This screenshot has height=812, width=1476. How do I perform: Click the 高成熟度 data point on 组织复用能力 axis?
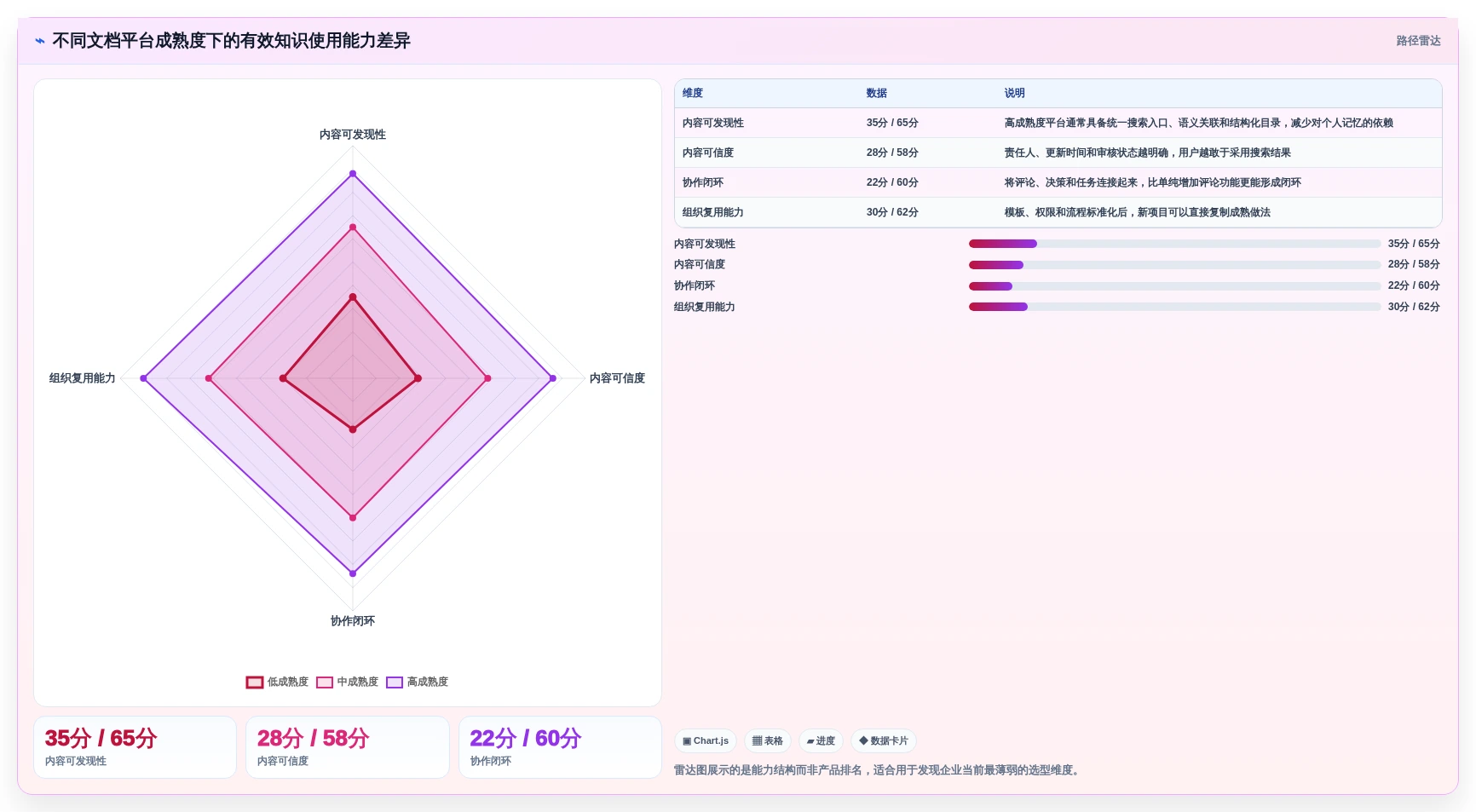[x=143, y=378]
